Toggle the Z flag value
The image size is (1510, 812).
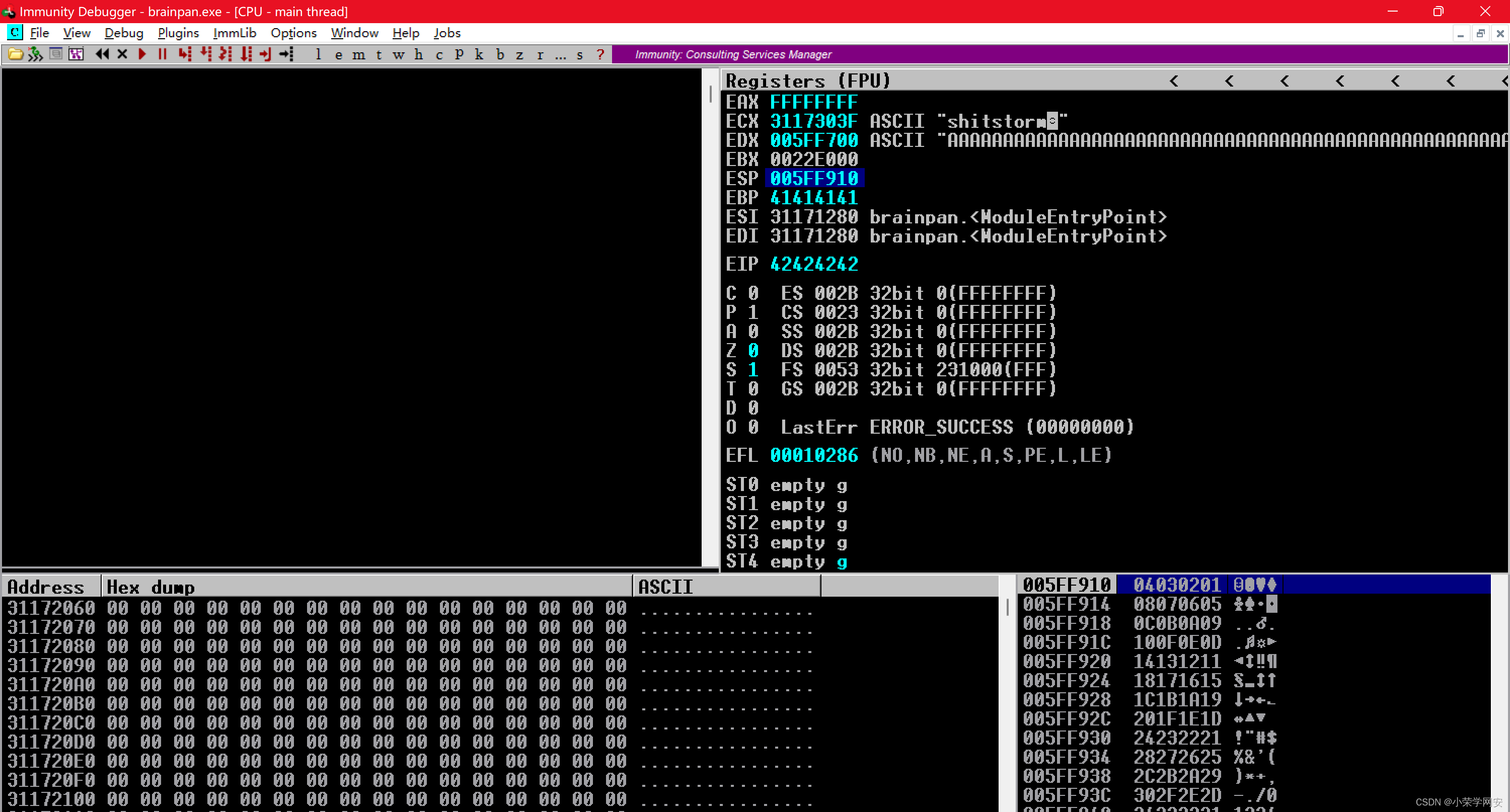pyautogui.click(x=753, y=351)
